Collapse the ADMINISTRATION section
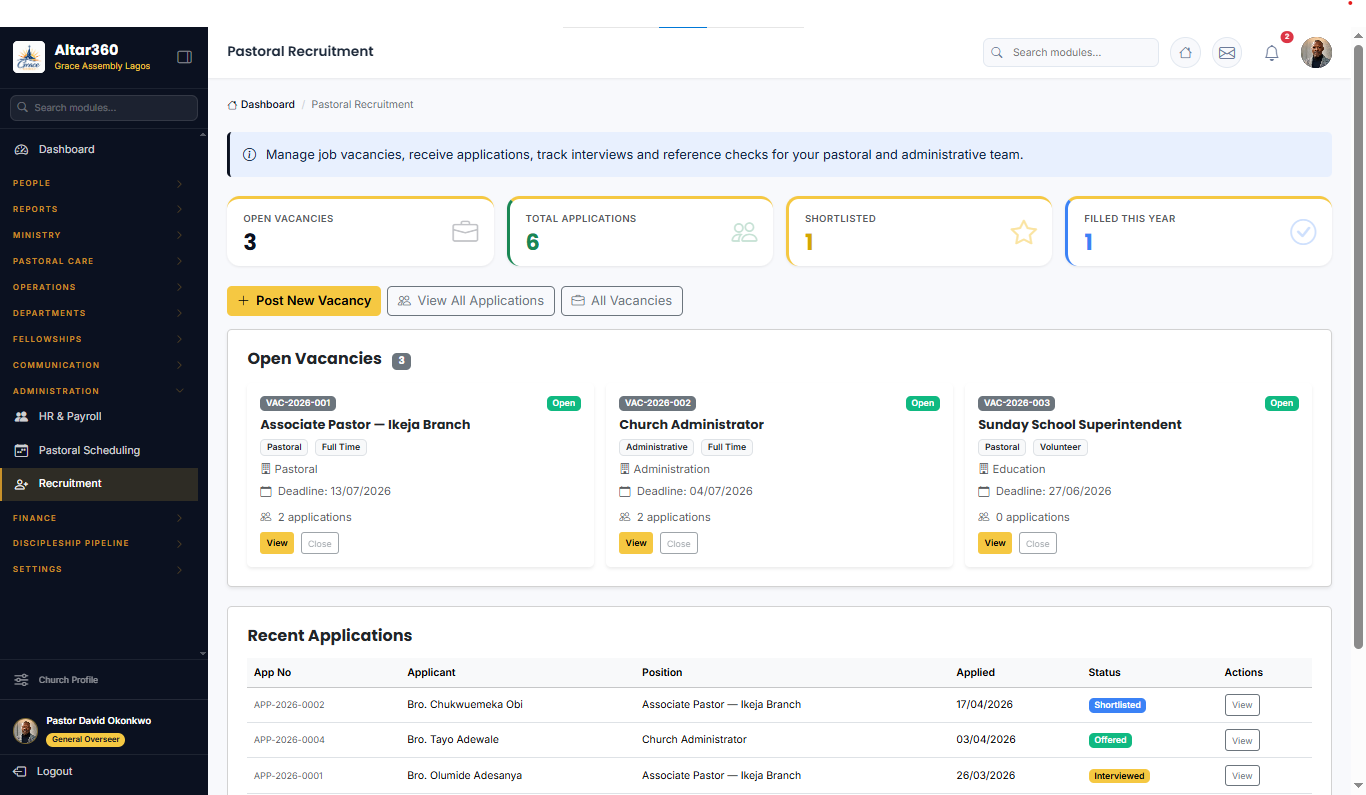 pos(99,391)
